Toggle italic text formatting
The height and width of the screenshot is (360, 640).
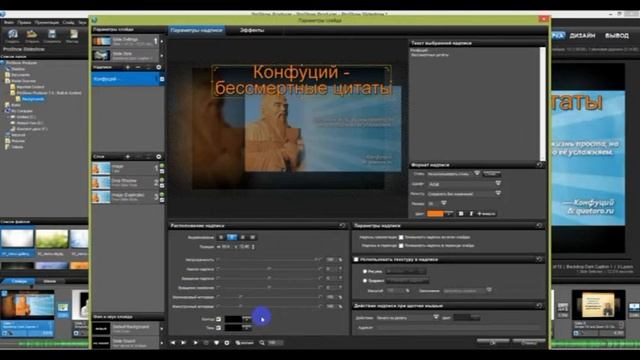click(x=471, y=213)
